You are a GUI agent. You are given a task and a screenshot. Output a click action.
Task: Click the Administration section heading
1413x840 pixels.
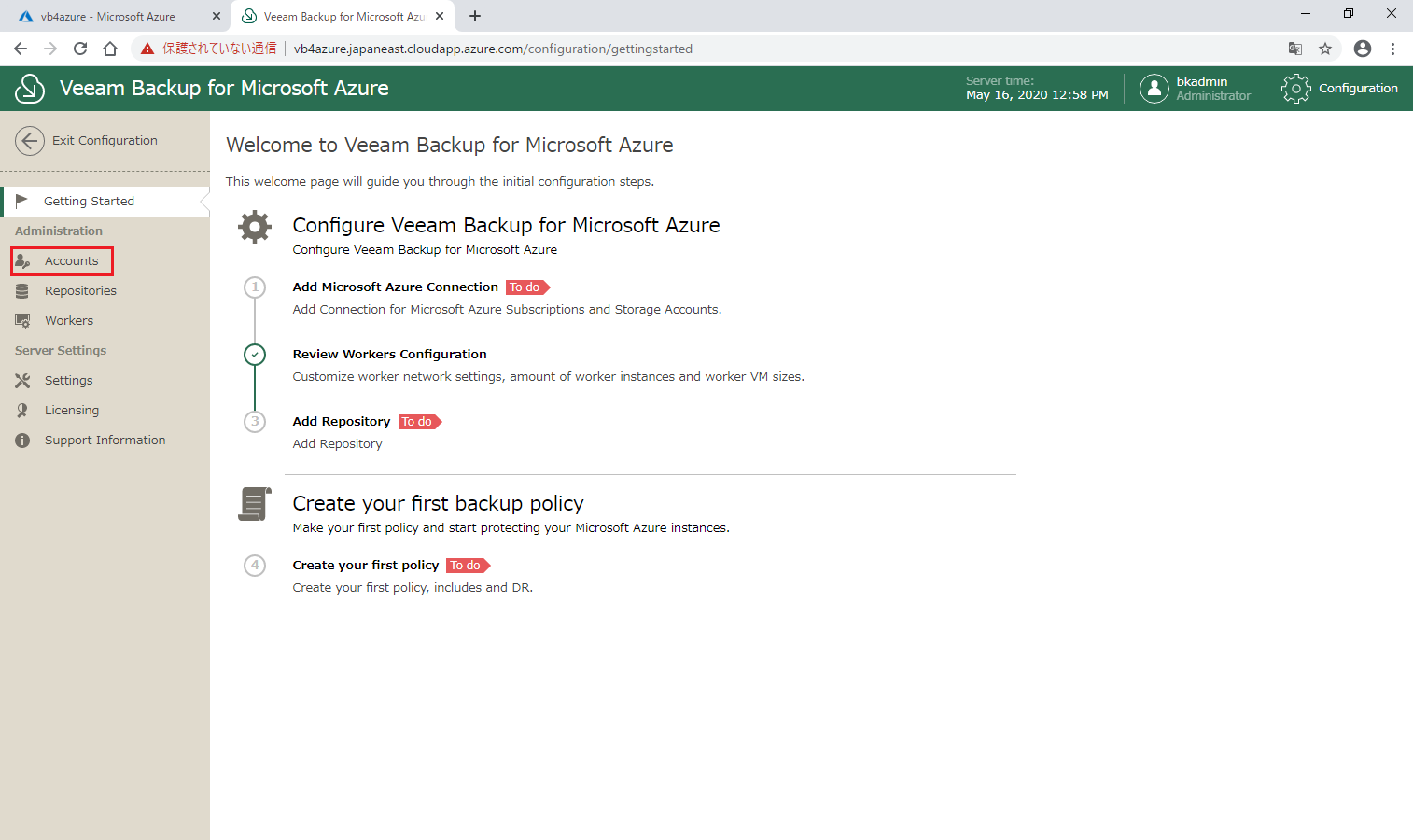59,231
